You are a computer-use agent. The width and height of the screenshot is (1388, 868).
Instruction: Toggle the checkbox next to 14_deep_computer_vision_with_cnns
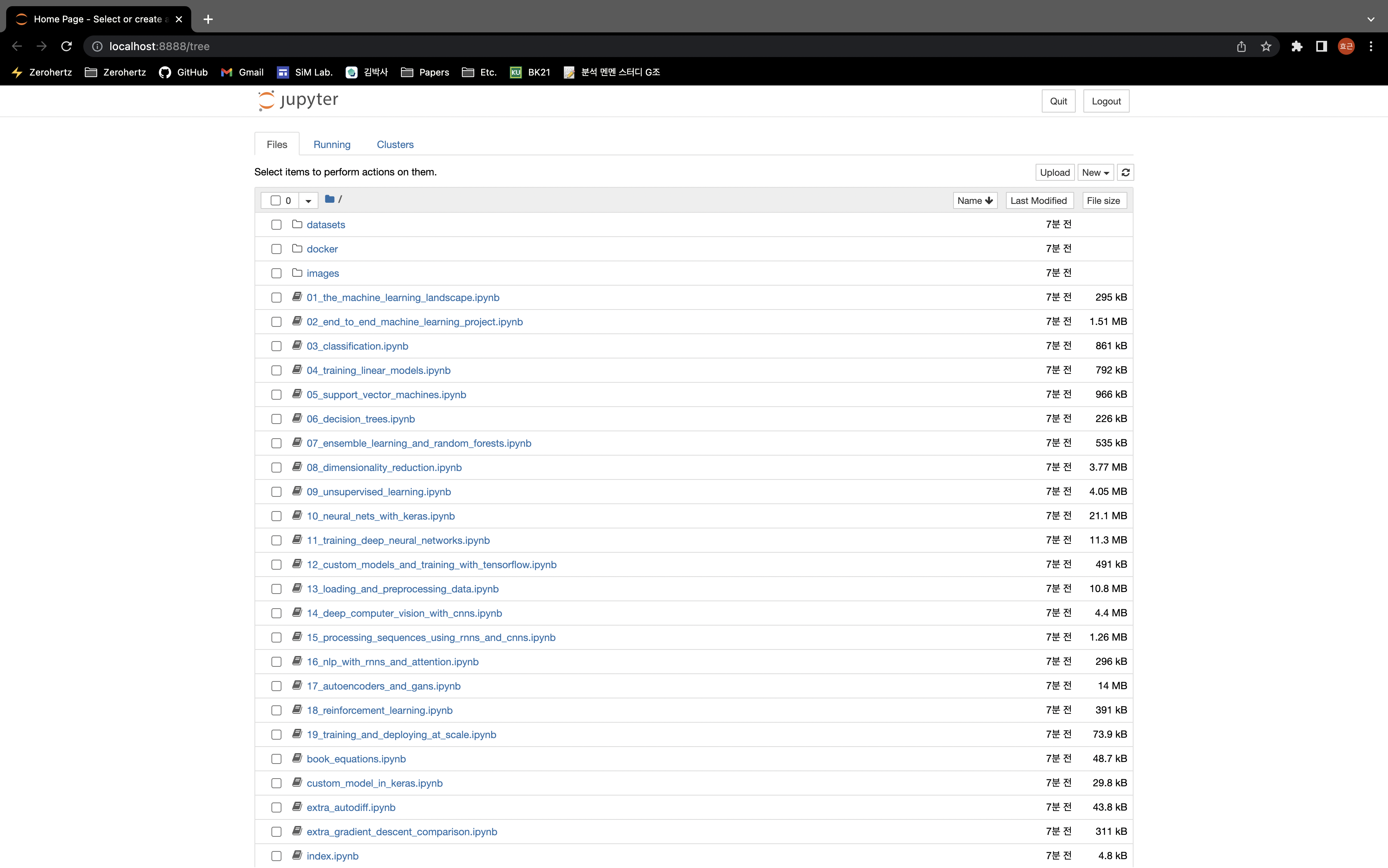tap(278, 613)
